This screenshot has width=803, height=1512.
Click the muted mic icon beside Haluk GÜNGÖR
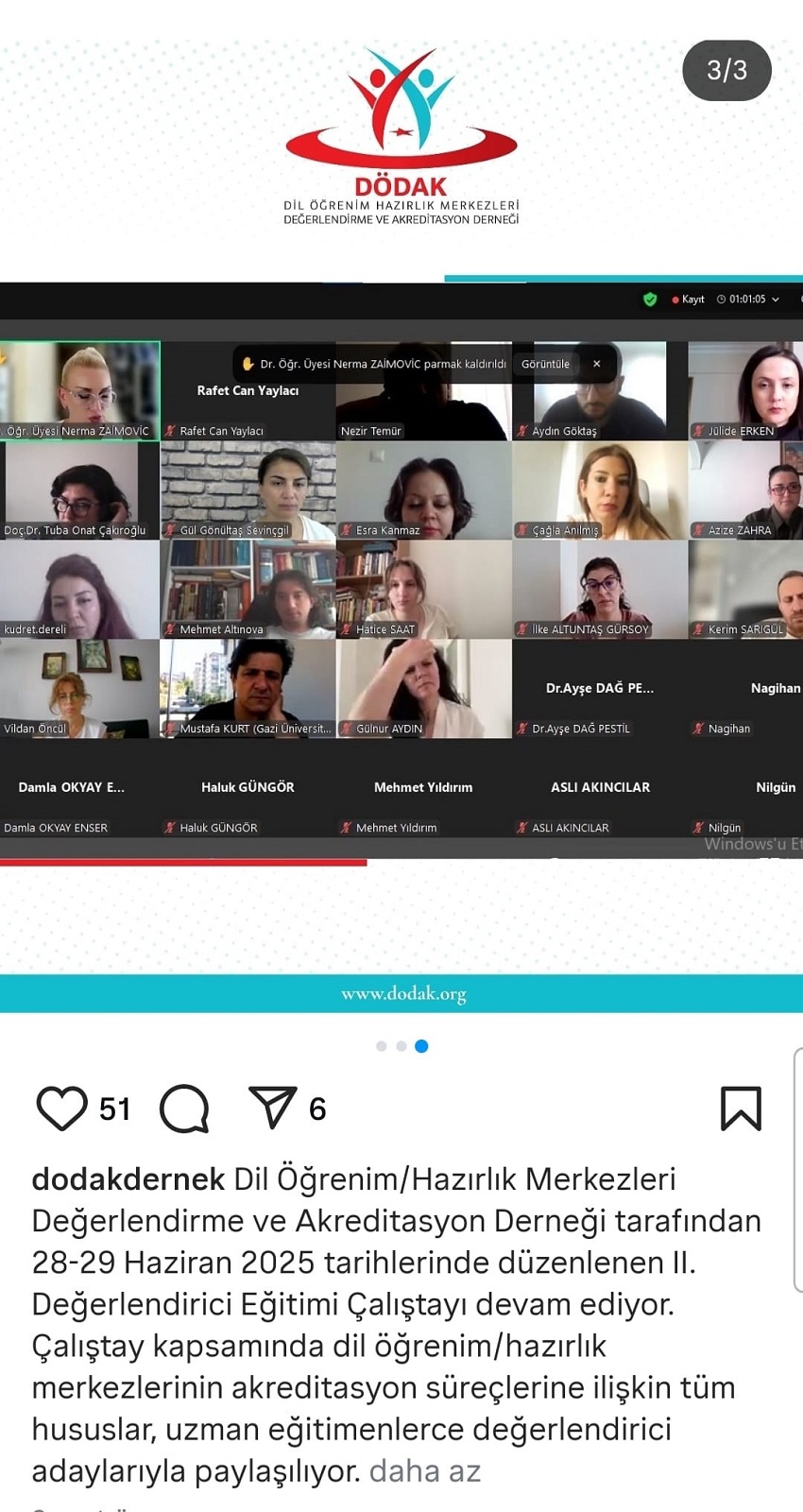click(x=171, y=828)
